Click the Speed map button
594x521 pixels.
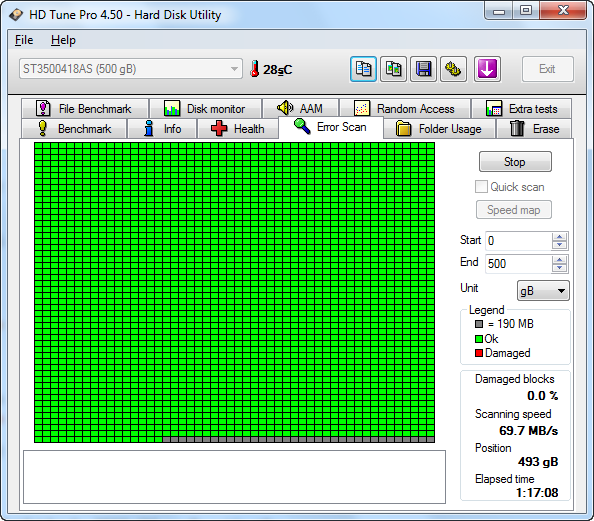point(514,210)
